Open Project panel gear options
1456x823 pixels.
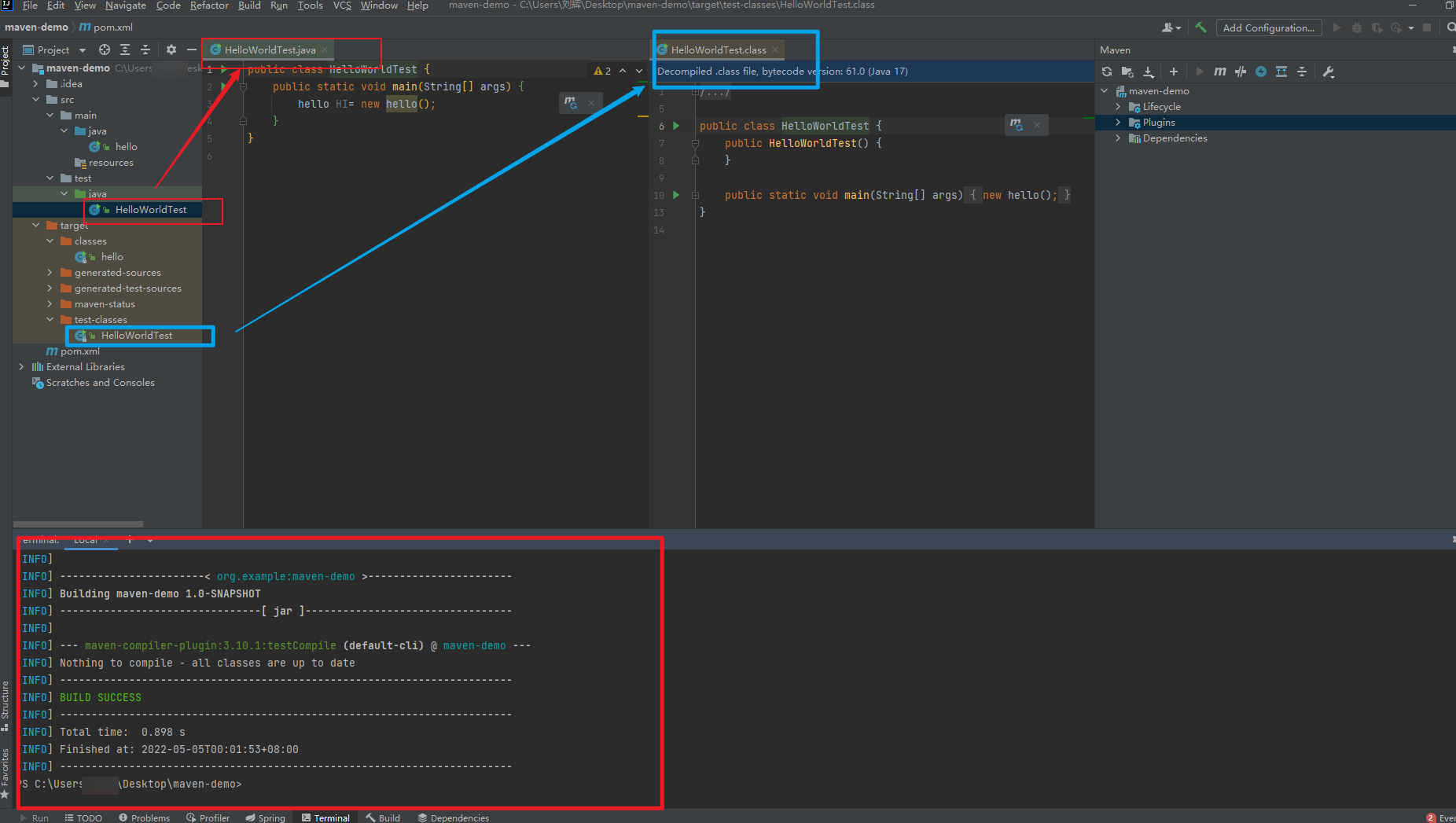(x=171, y=50)
